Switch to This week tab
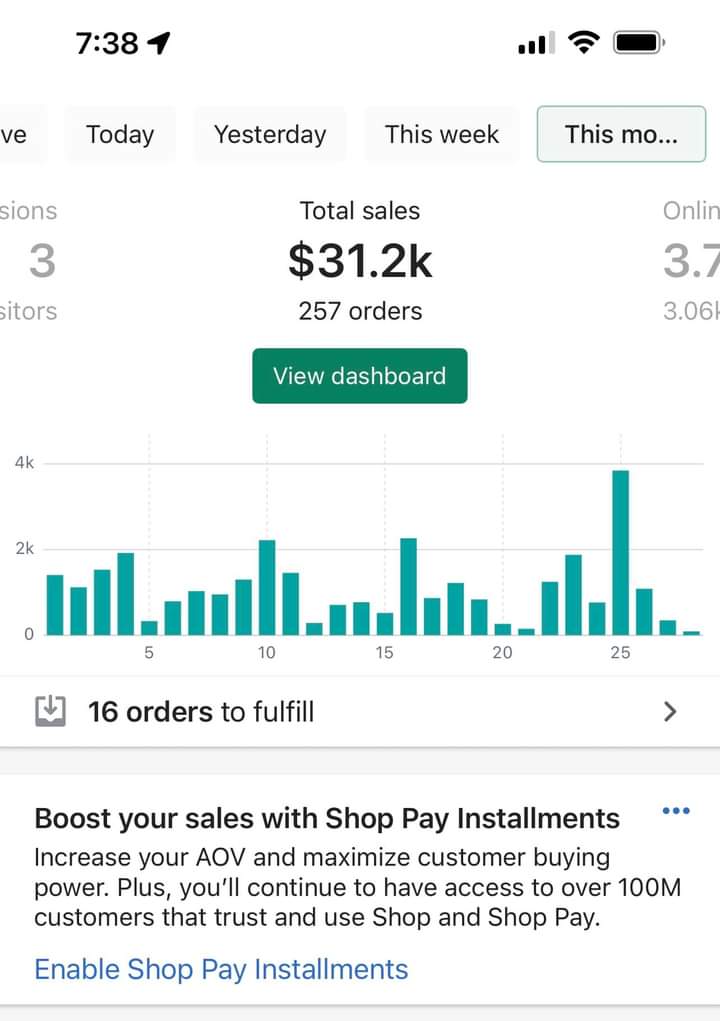The height and width of the screenshot is (1021, 720). 442,134
